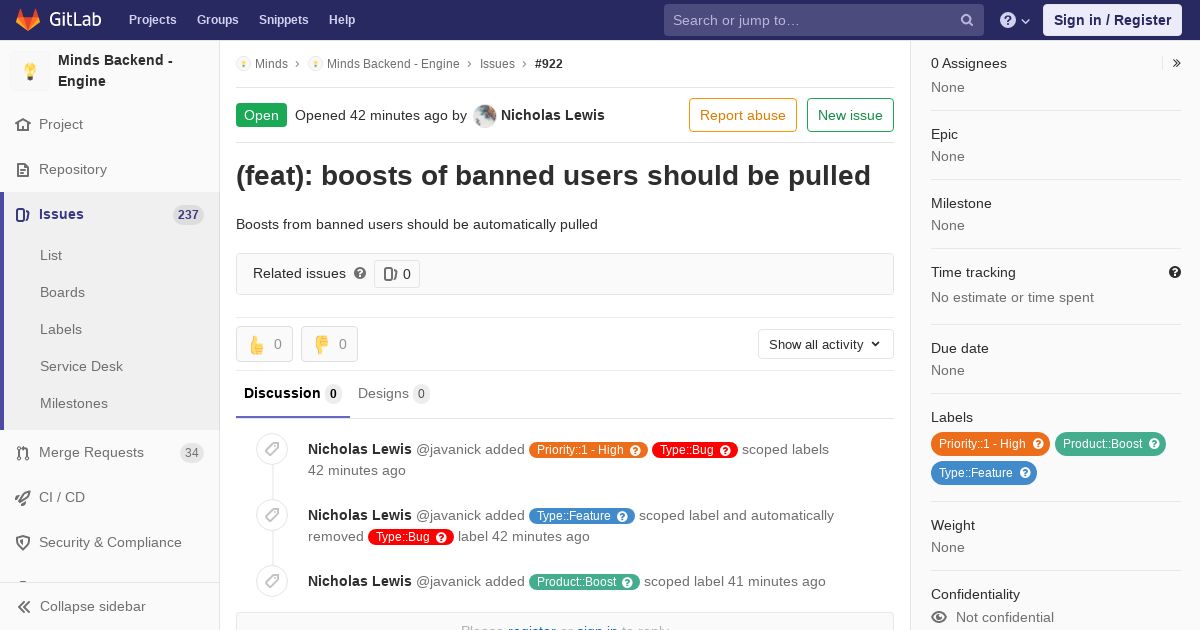
Task: Click Nicholas Lewis avatar image
Action: coord(485,115)
